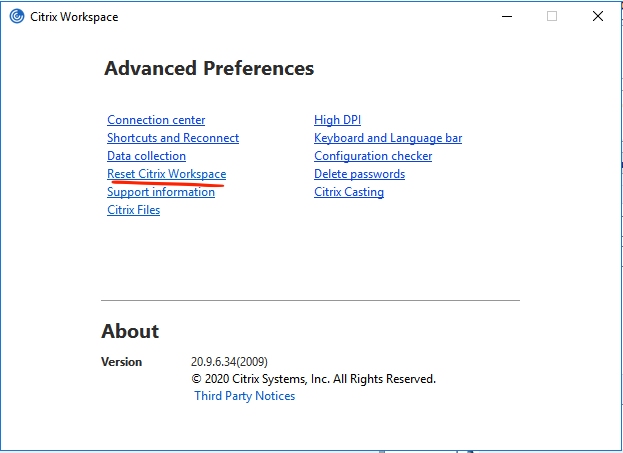Click the Advanced Preferences heading
623x453 pixels.
208,69
